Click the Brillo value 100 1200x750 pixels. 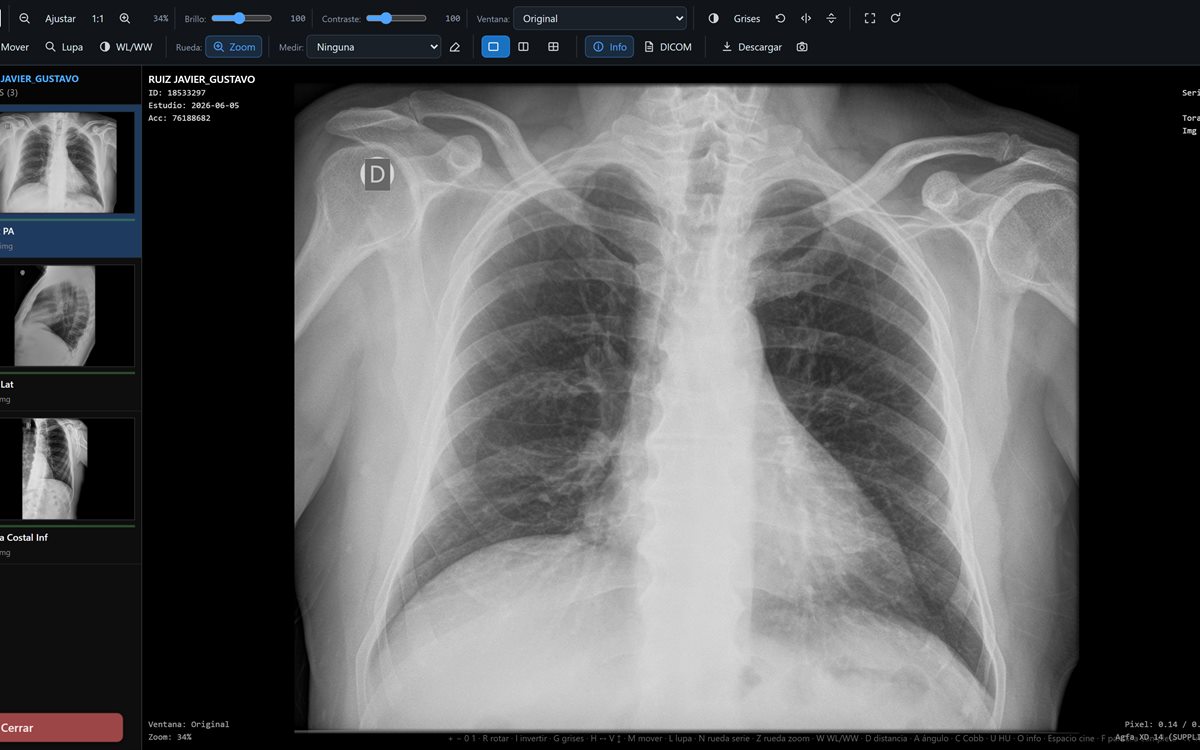point(298,19)
